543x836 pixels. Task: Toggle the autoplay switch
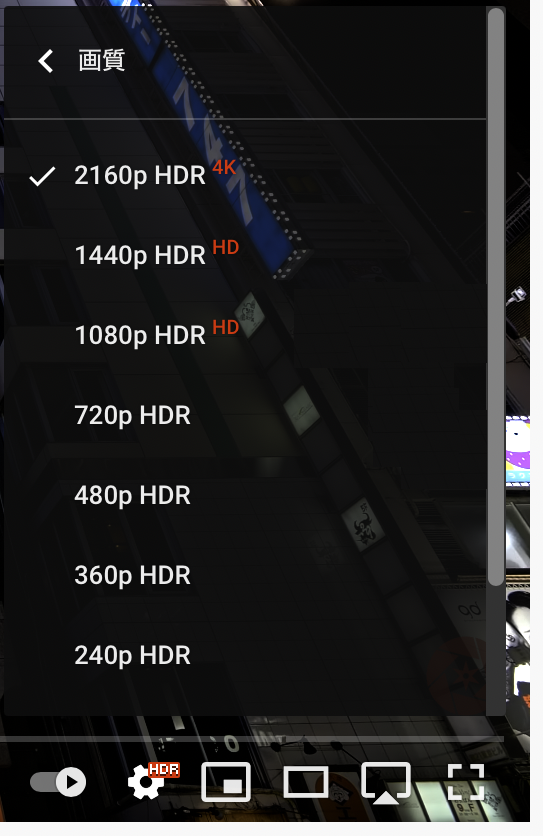58,782
